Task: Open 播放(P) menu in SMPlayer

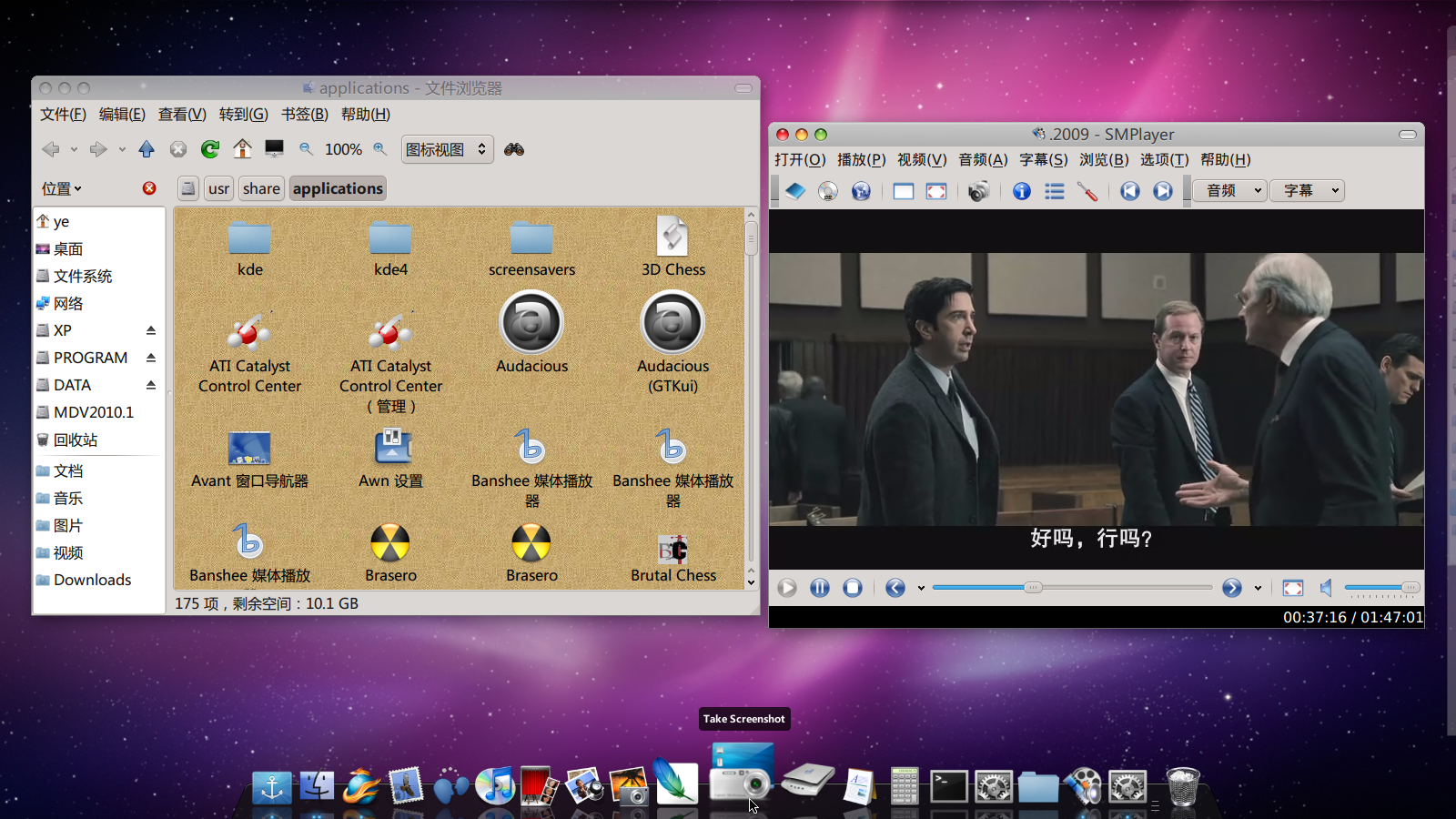Action: (862, 160)
